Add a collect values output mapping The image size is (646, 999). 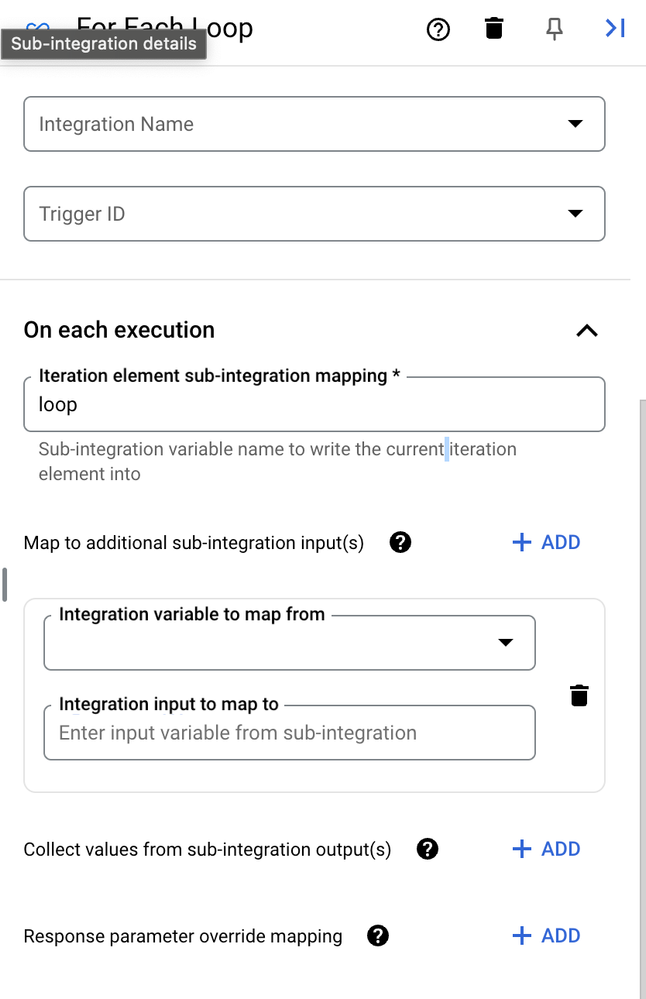(x=546, y=849)
